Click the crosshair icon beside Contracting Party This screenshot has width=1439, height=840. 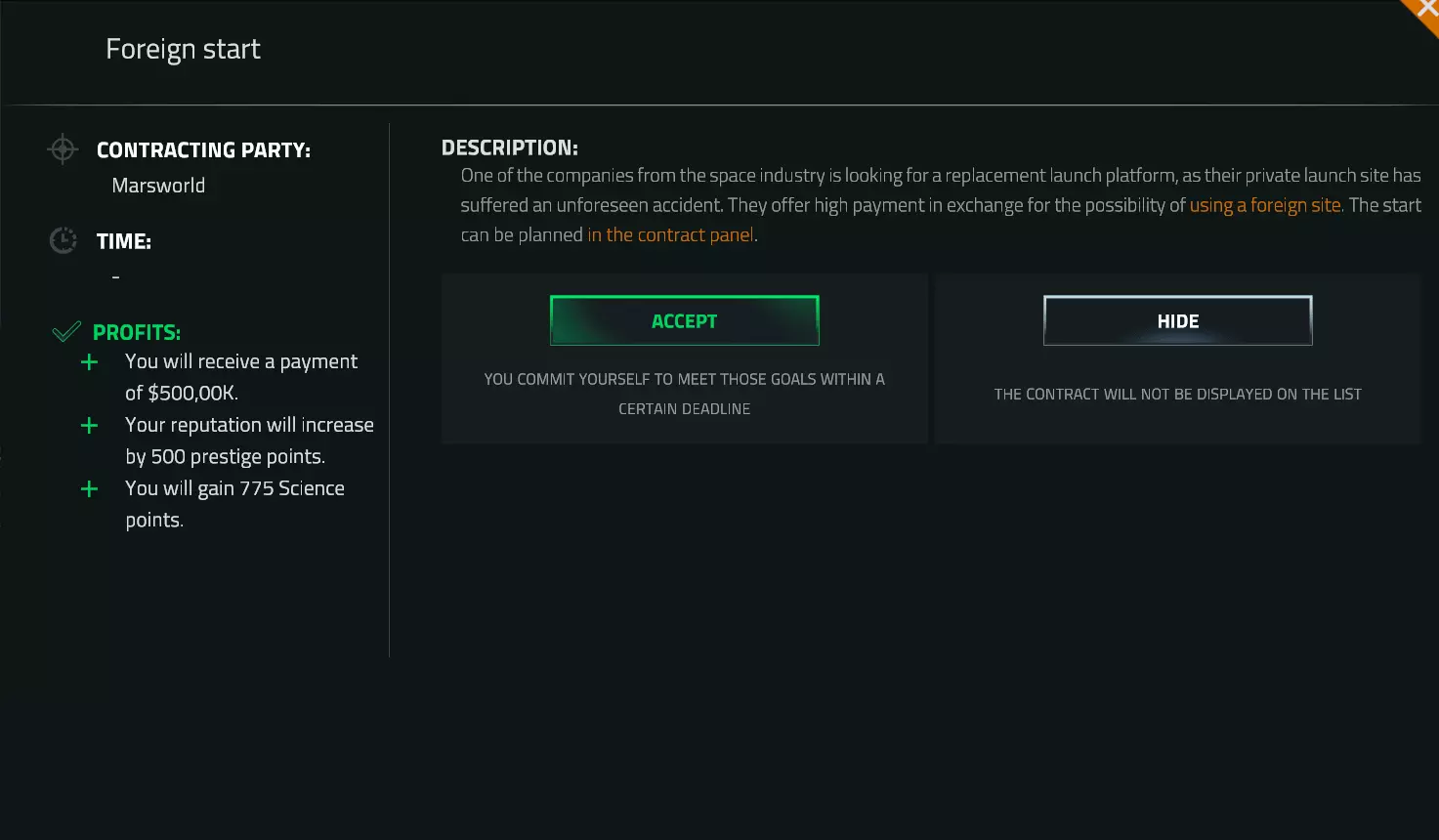pyautogui.click(x=63, y=149)
